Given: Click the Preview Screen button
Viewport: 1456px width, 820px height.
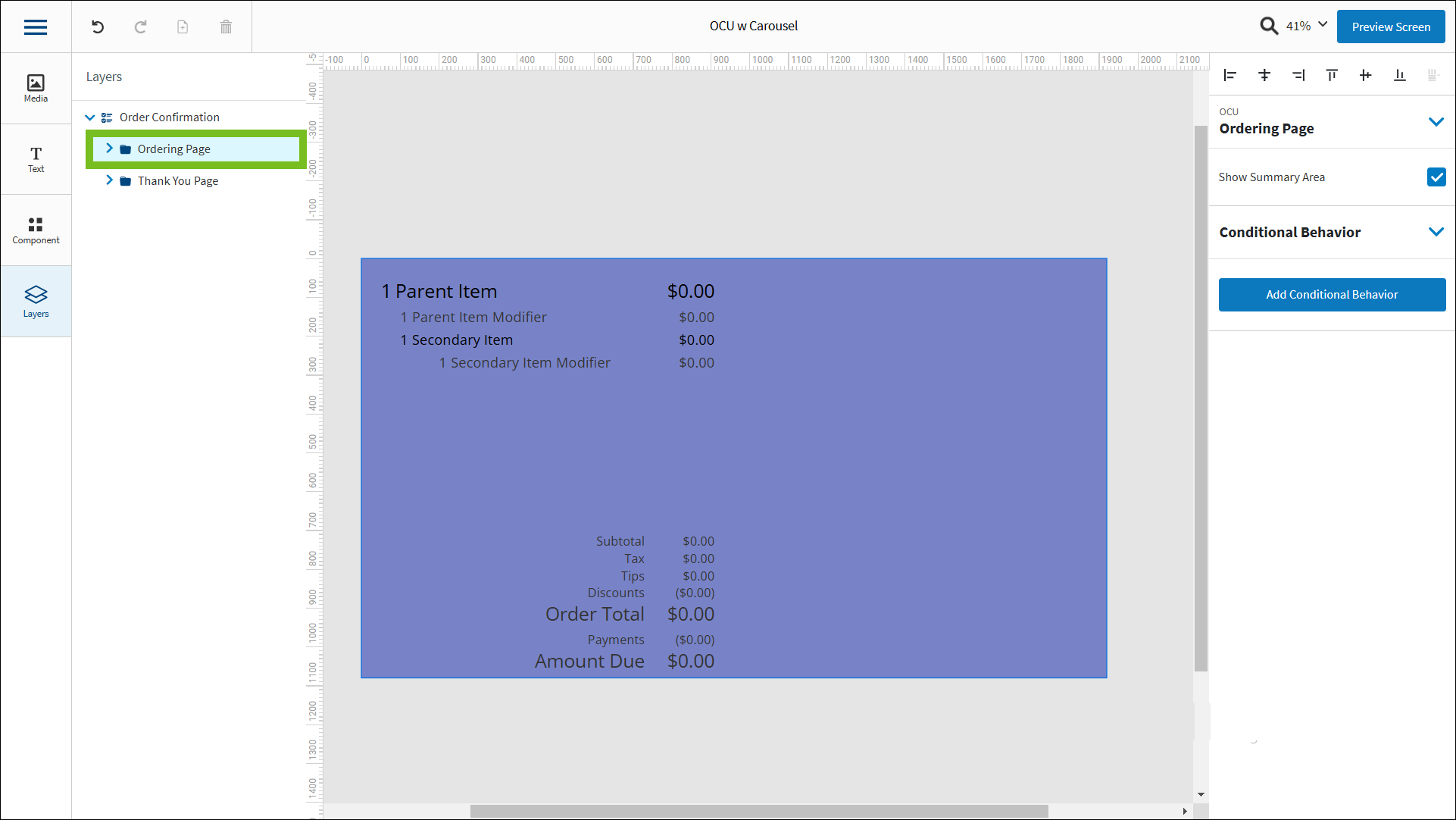Looking at the screenshot, I should tap(1390, 26).
